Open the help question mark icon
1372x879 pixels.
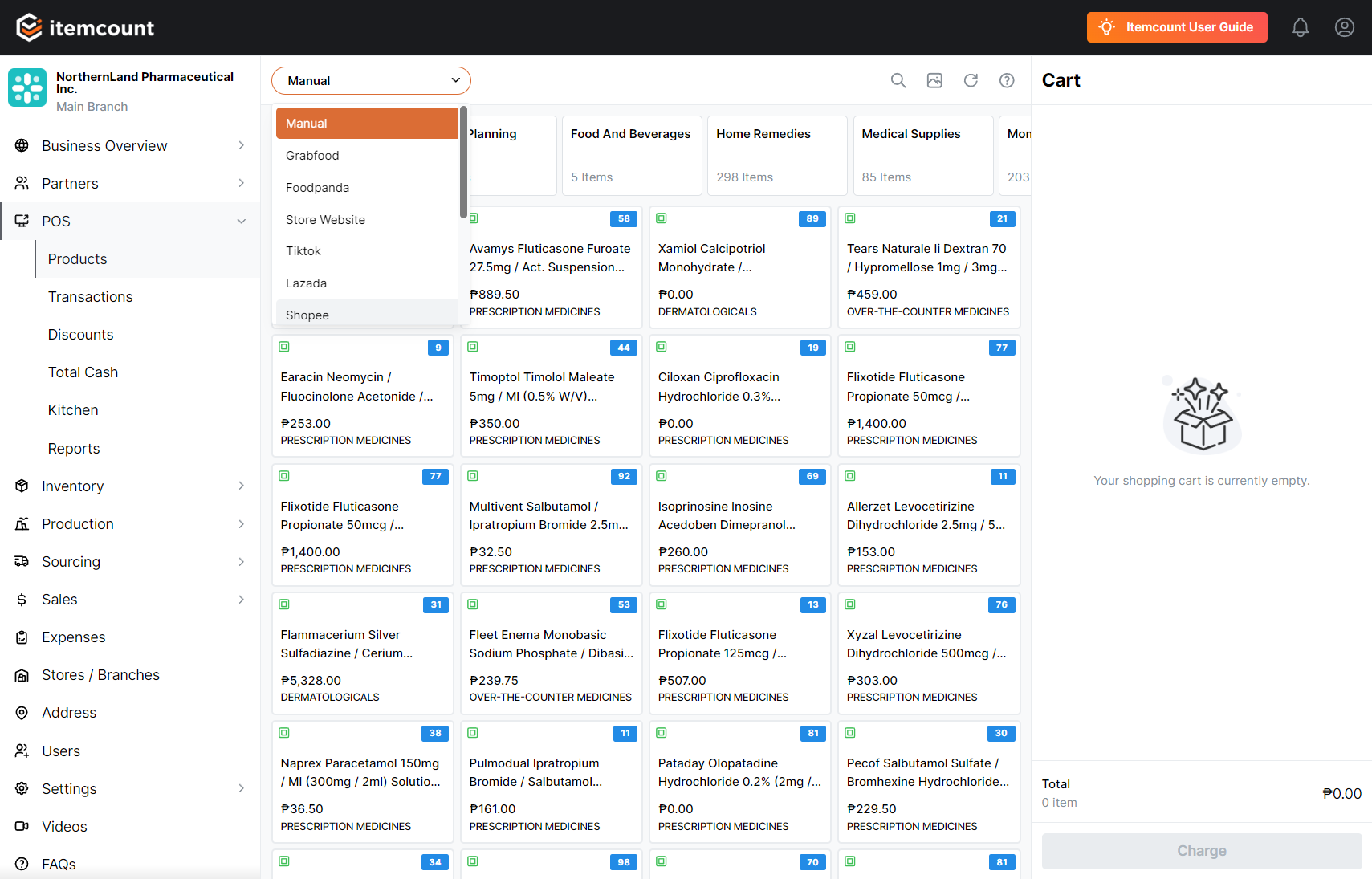pos(1007,80)
